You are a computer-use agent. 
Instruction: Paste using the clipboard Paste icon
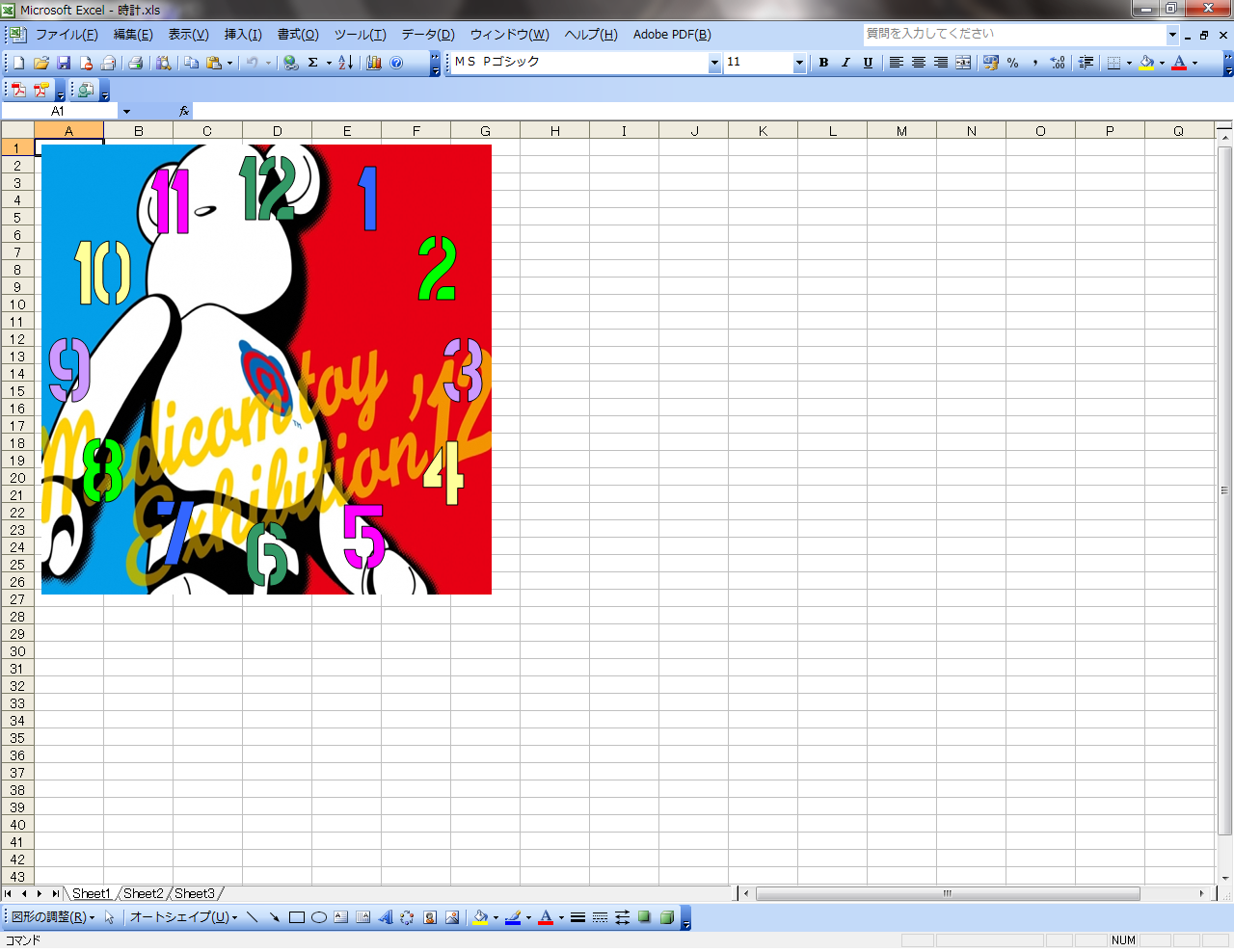coord(214,63)
